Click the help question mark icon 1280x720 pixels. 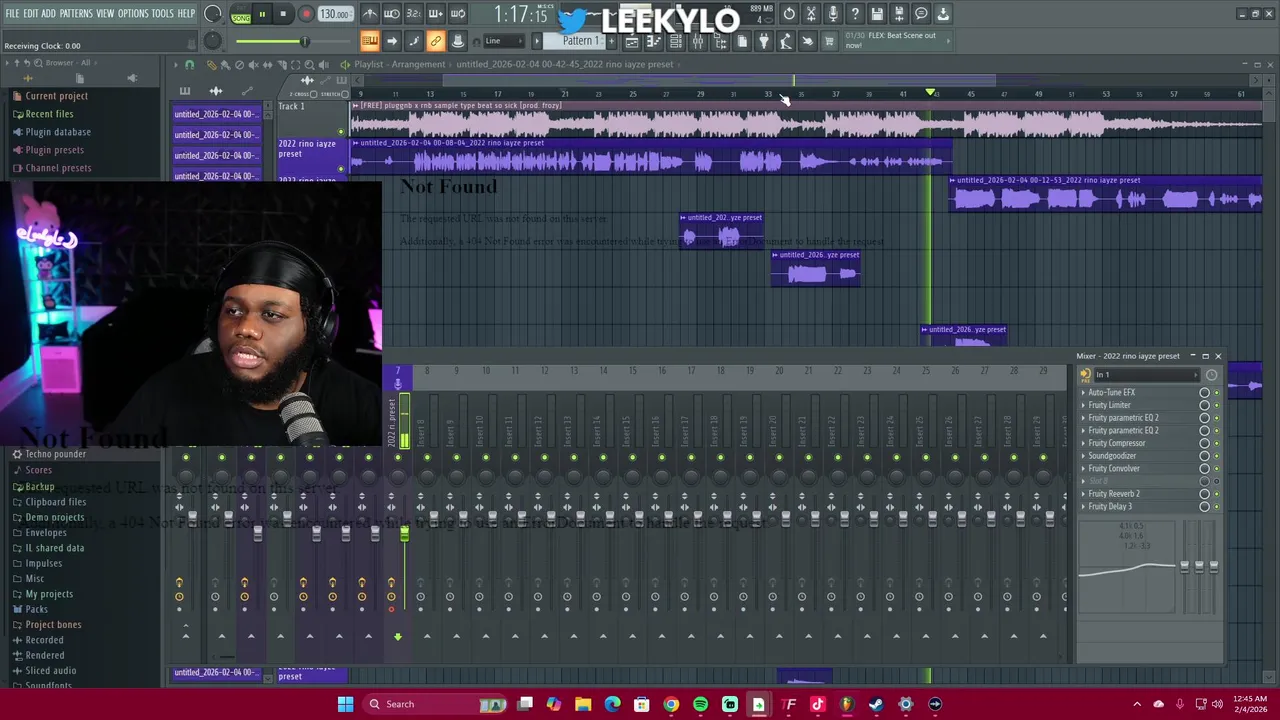855,14
